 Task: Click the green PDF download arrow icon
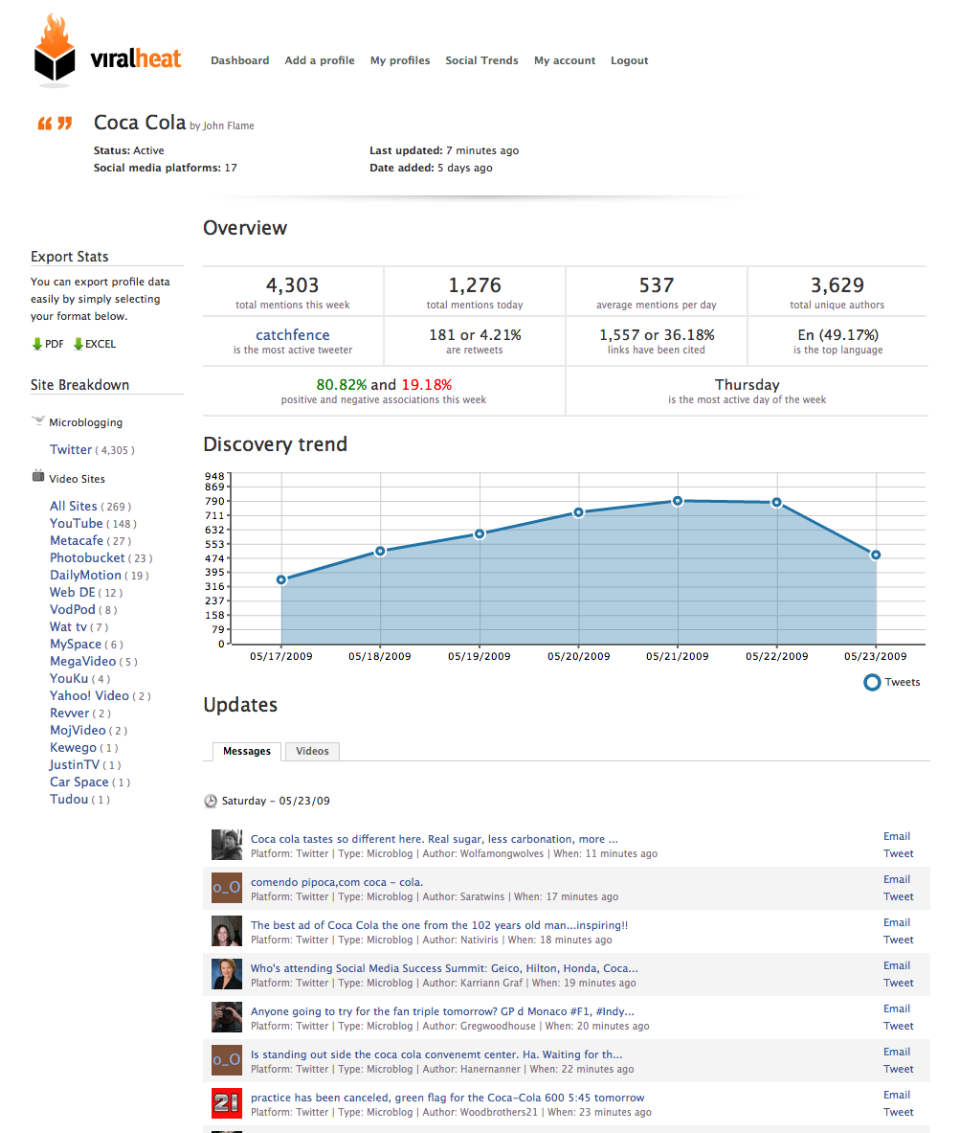[x=37, y=344]
